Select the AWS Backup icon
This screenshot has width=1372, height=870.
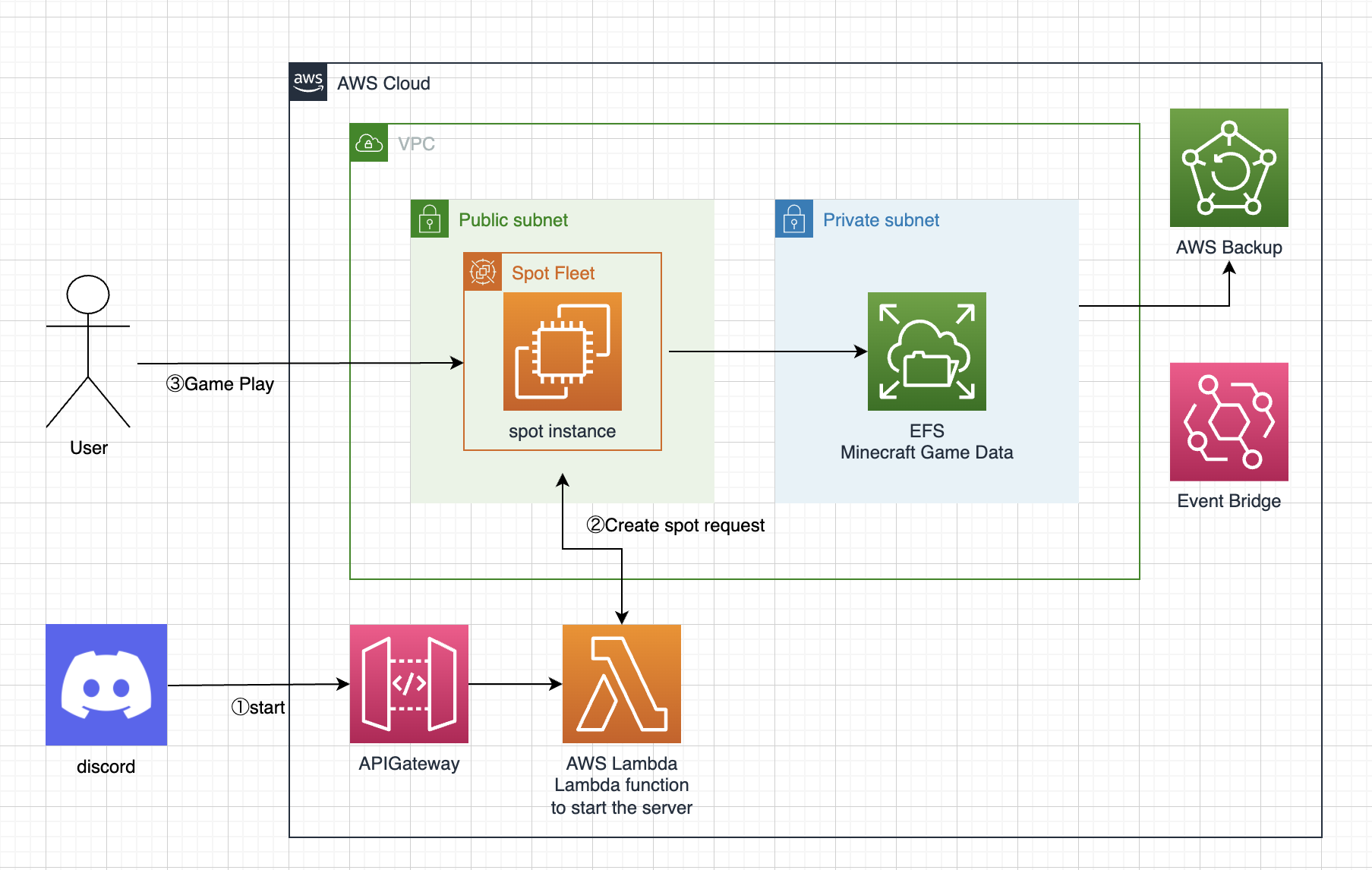point(1228,168)
